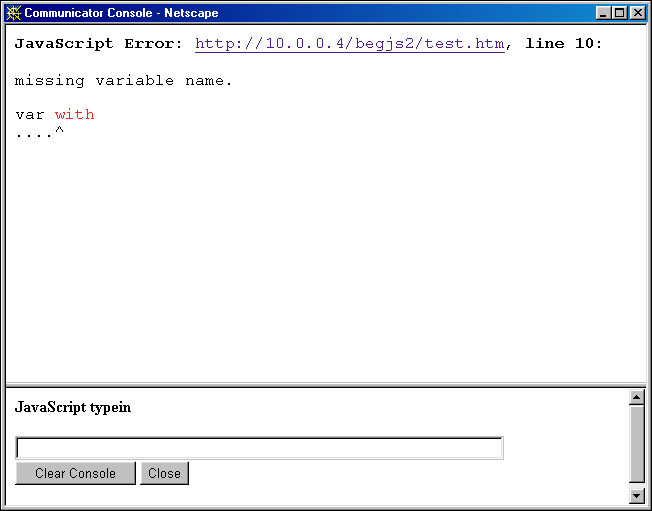Click the 'missing variable name.' message text
This screenshot has height=511, width=652.
(x=123, y=81)
